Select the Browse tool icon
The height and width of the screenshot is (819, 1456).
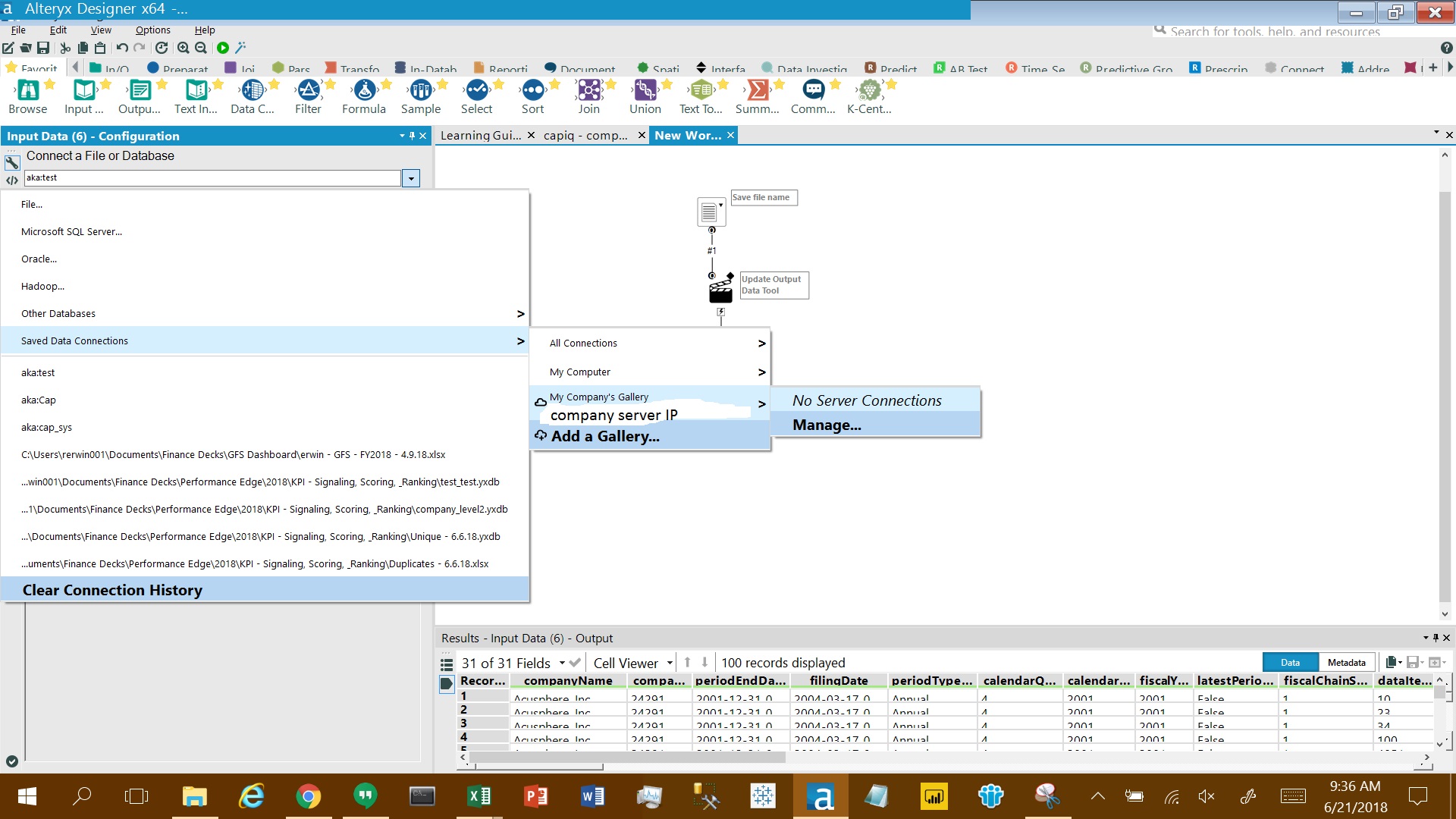27,91
